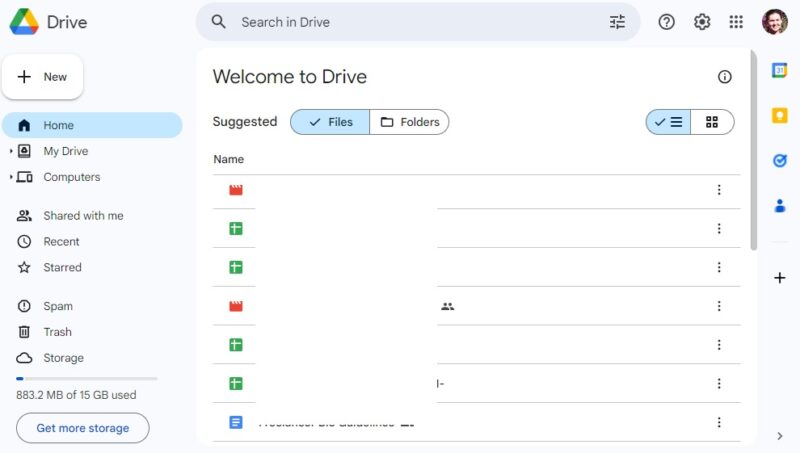Screen dimensions: 800x453
Task: Expand the My Drive tree
Action: pyautogui.click(x=11, y=151)
